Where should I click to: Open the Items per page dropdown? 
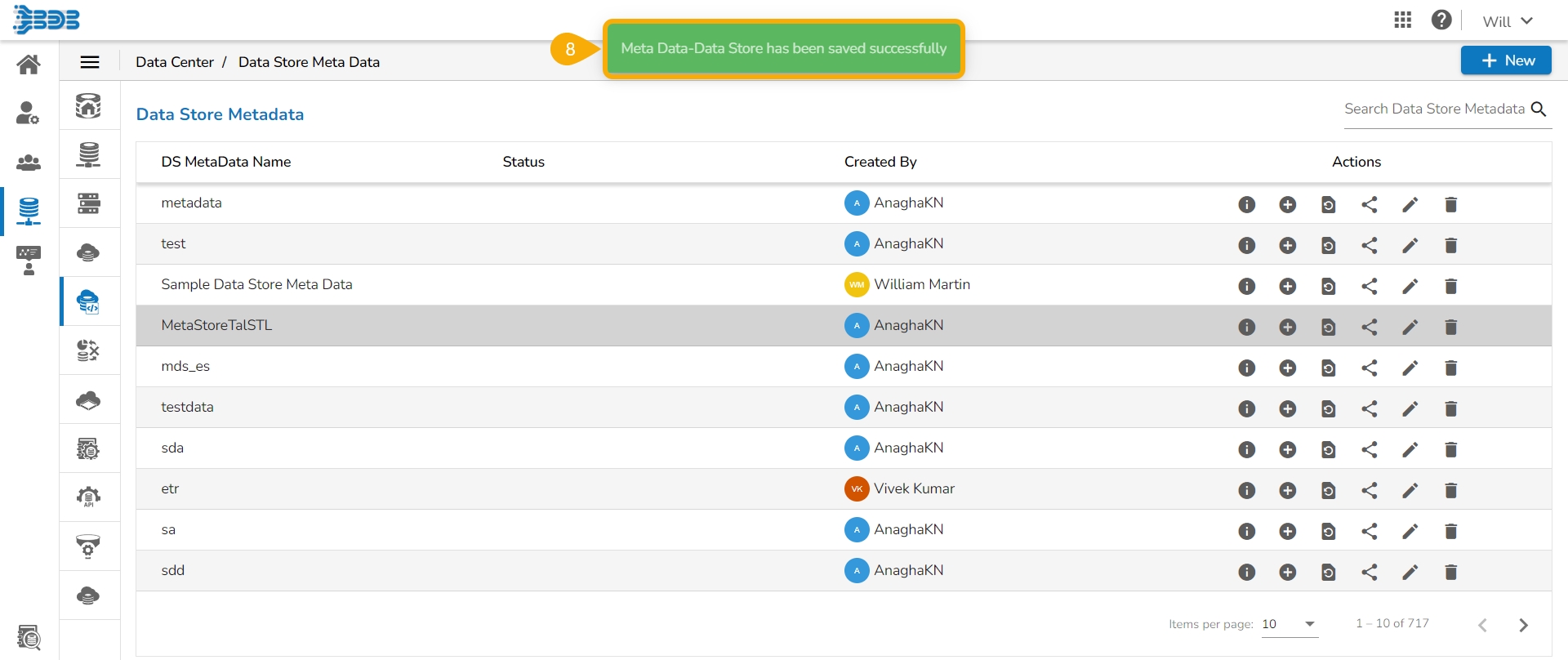(x=1290, y=624)
